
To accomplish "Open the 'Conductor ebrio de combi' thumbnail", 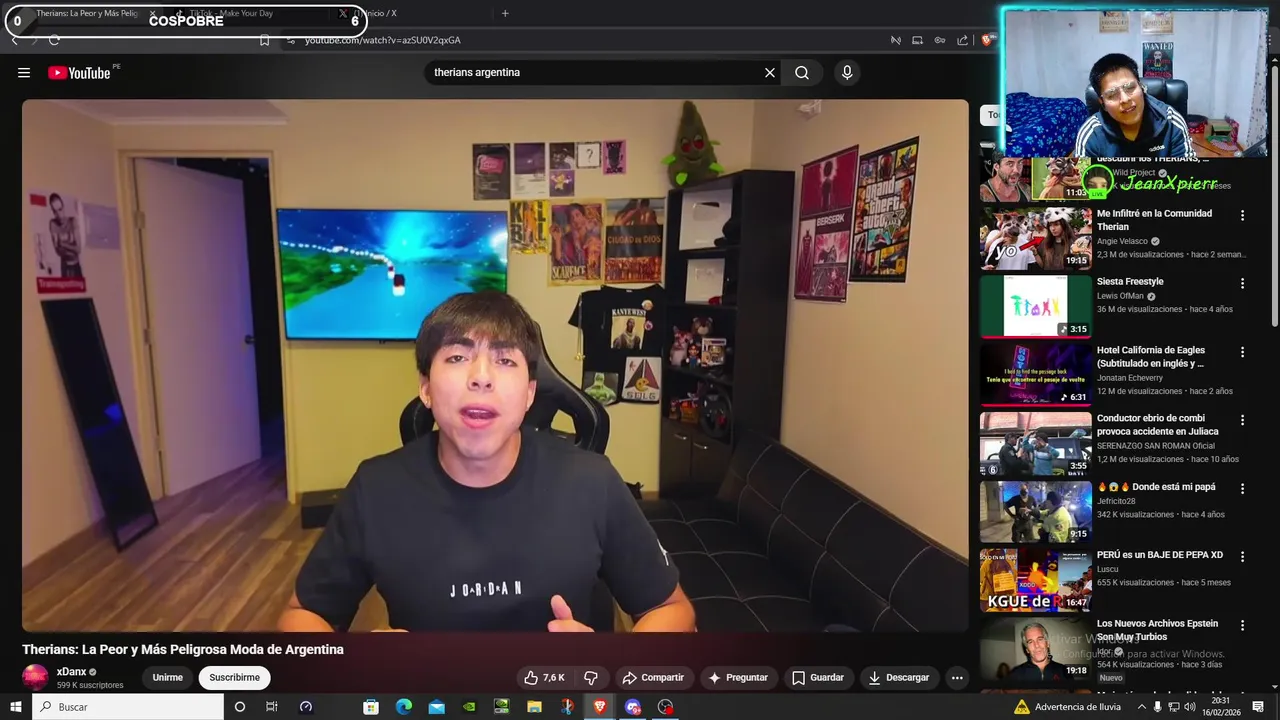I will (x=1036, y=443).
